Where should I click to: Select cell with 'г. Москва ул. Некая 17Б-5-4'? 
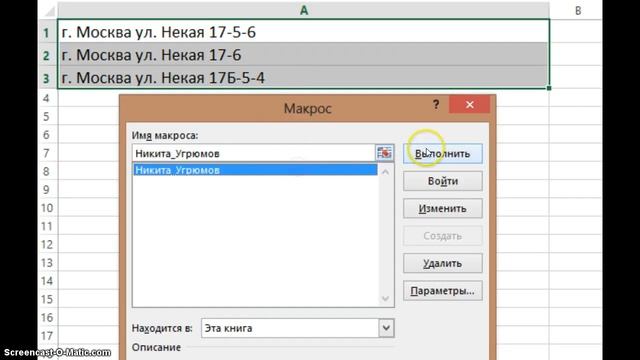pyautogui.click(x=304, y=78)
